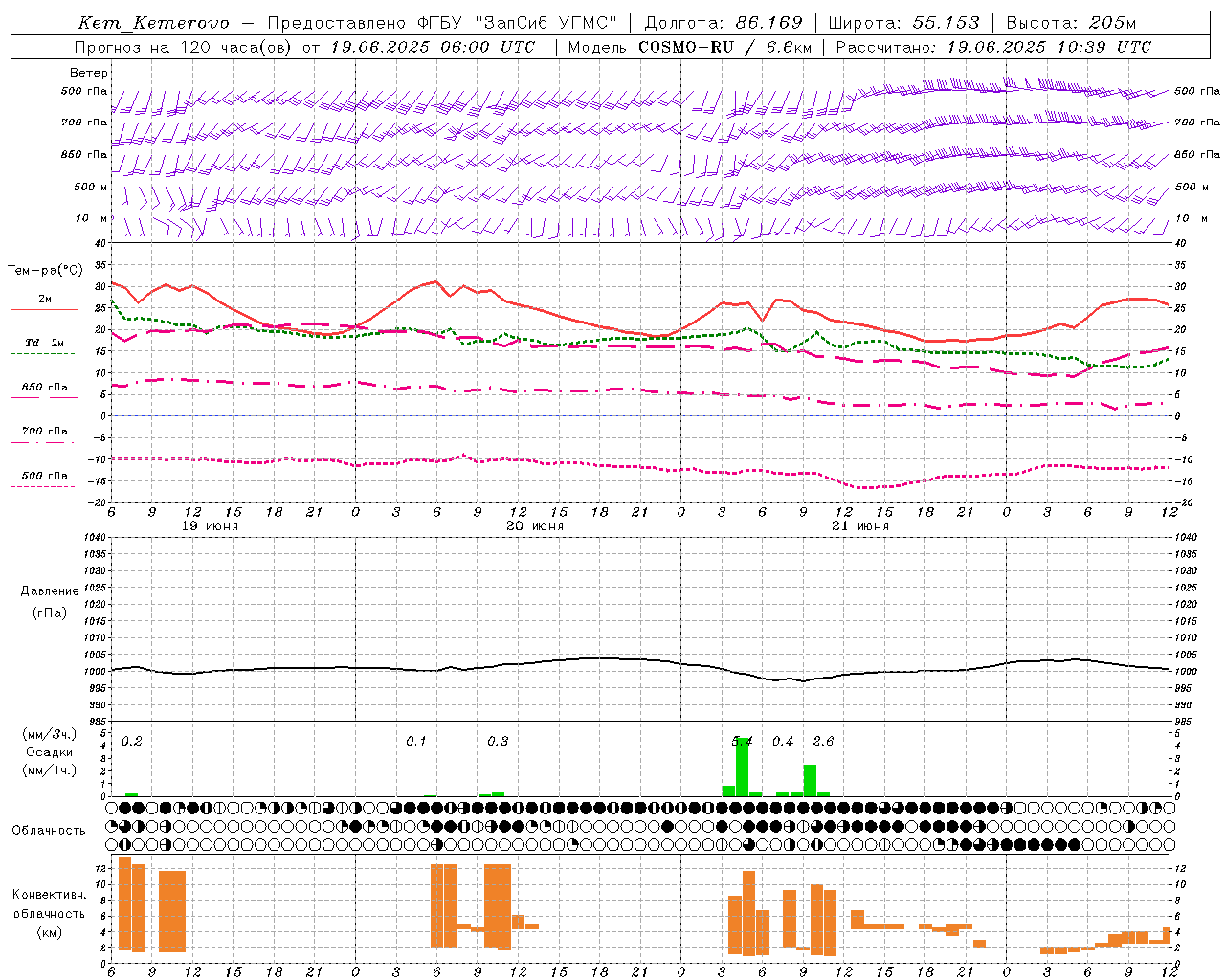The image size is (1225, 980).
Task: Click the 21 июня date label
Action: point(860,526)
